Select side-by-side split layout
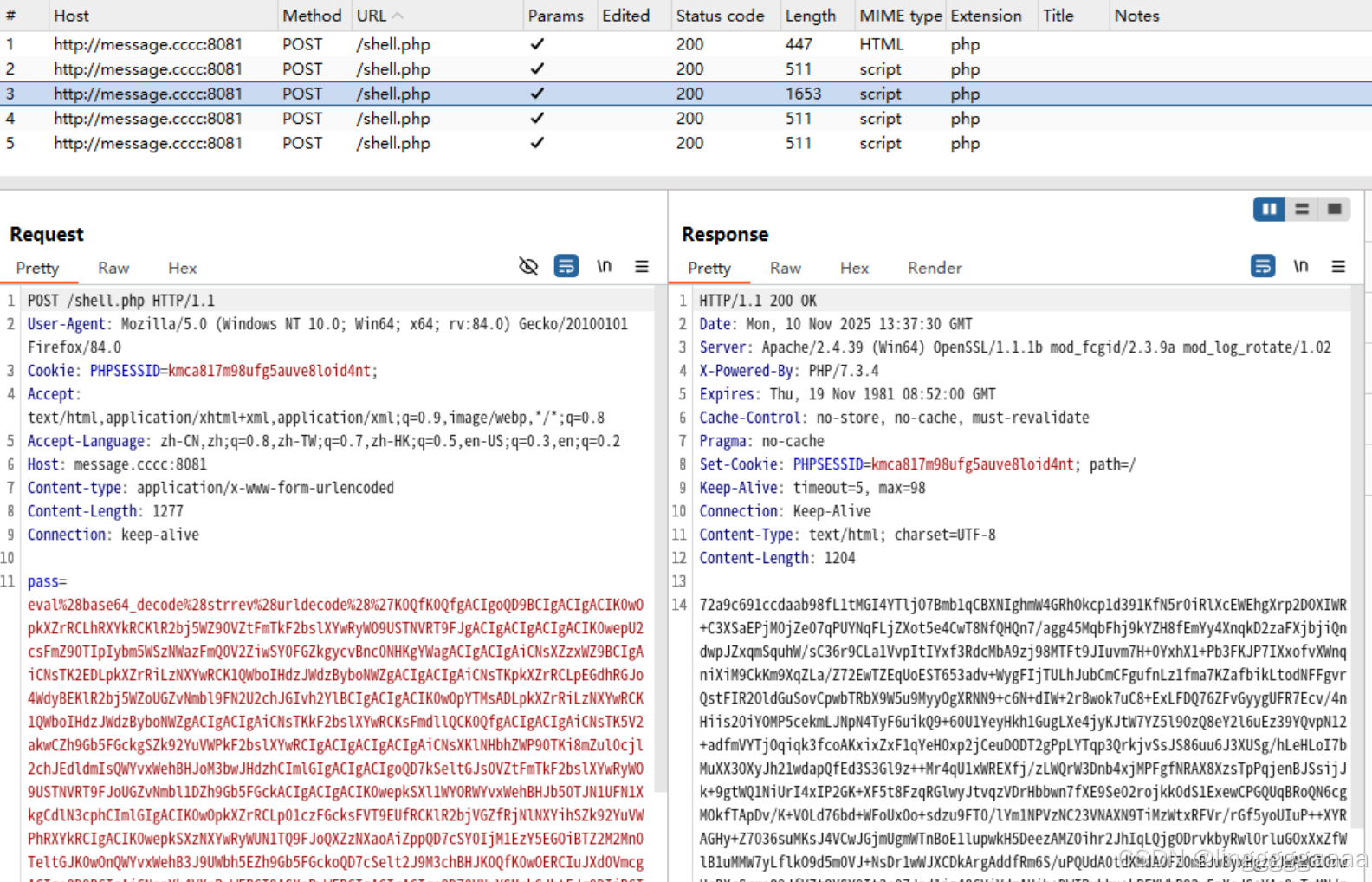The width and height of the screenshot is (1372, 882). (1269, 209)
